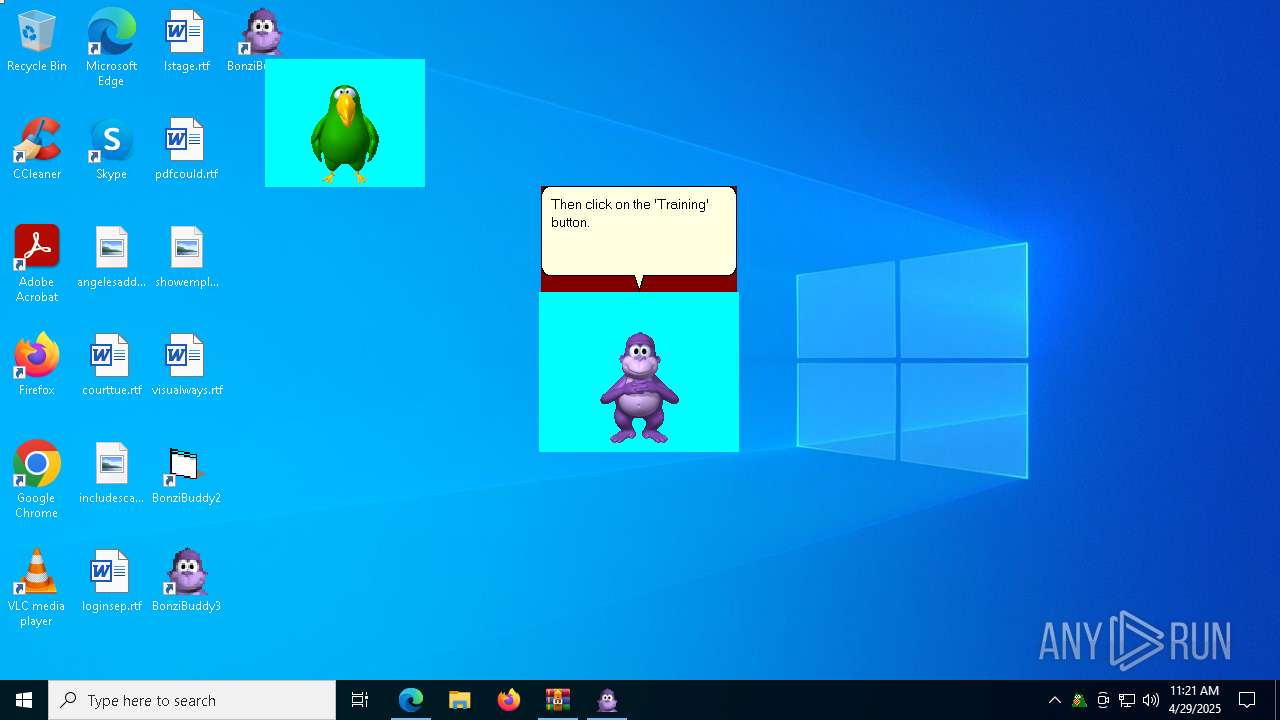Select the pdfcould.rtf file

click(x=186, y=150)
